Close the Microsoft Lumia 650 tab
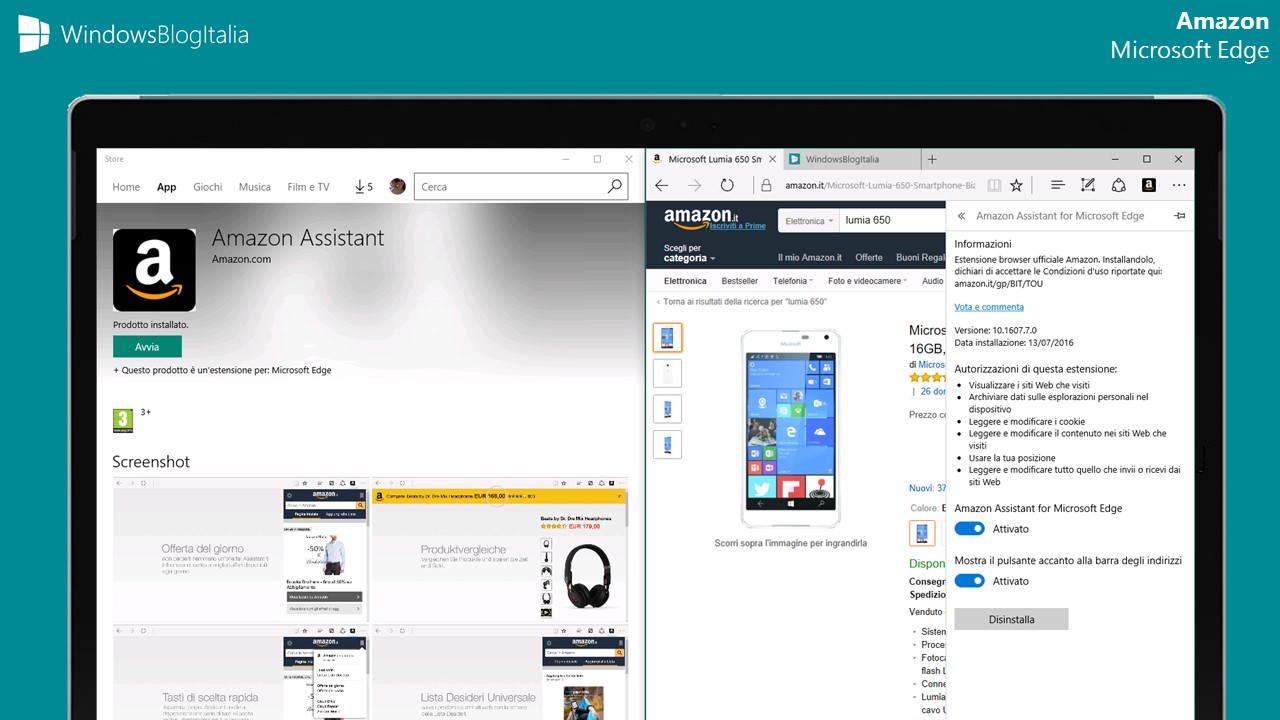Image resolution: width=1280 pixels, height=720 pixels. (772, 159)
